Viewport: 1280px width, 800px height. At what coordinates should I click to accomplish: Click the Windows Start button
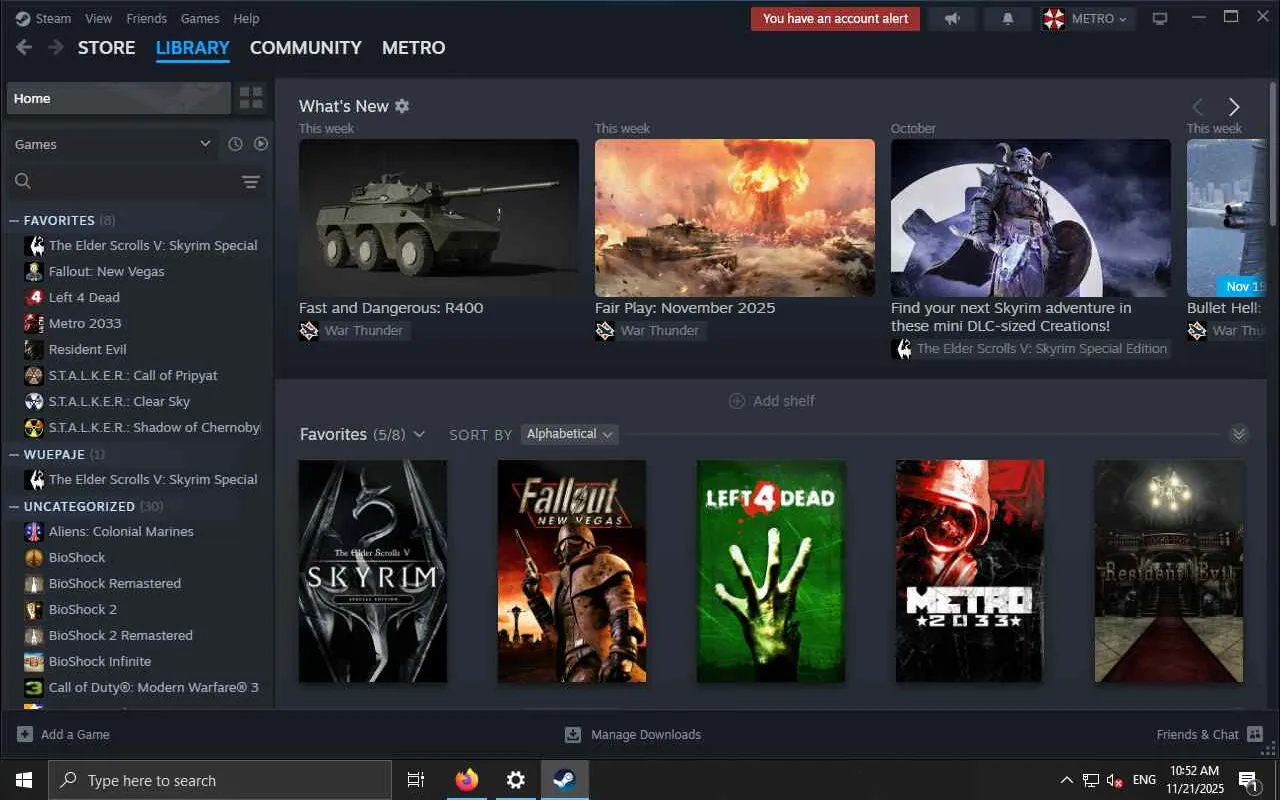click(x=24, y=780)
